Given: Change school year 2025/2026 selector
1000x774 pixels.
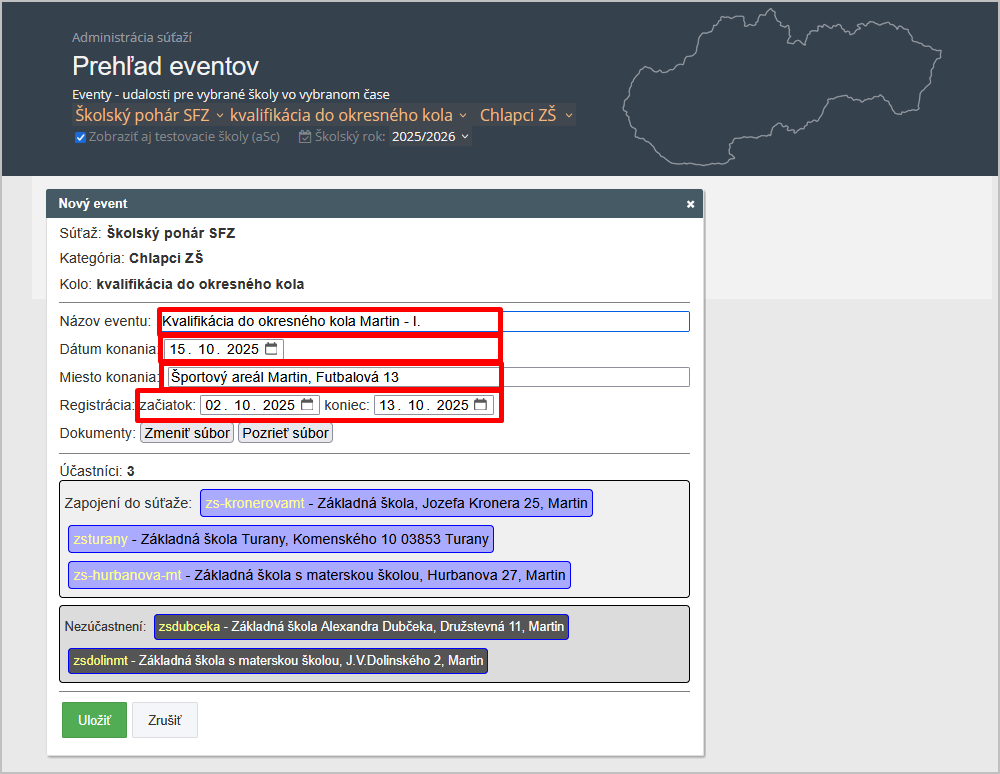Looking at the screenshot, I should 430,137.
